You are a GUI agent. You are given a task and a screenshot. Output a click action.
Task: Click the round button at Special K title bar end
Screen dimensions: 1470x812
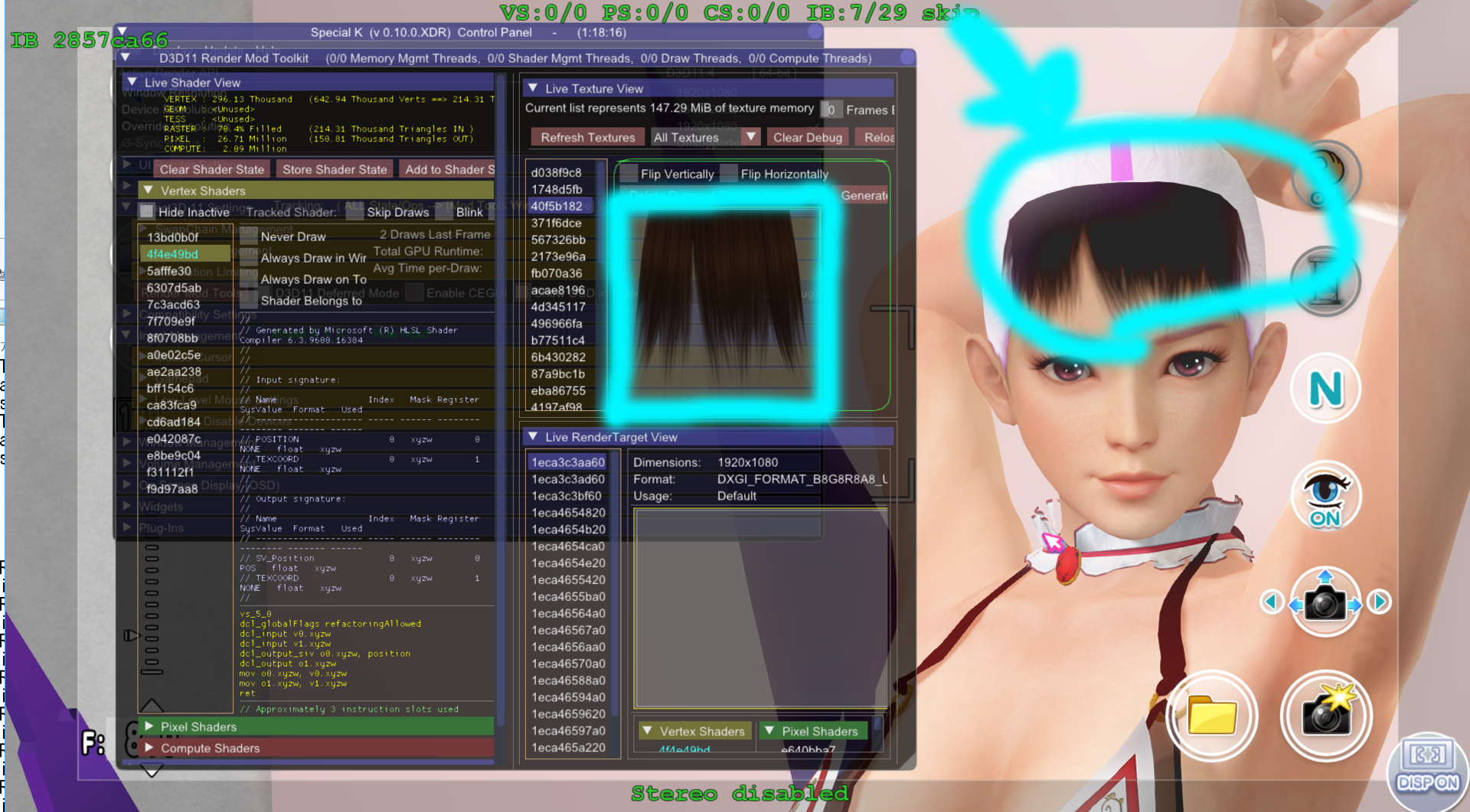point(815,32)
